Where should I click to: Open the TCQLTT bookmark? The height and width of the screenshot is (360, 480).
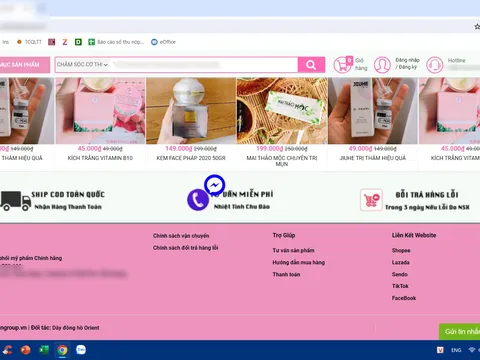click(29, 42)
